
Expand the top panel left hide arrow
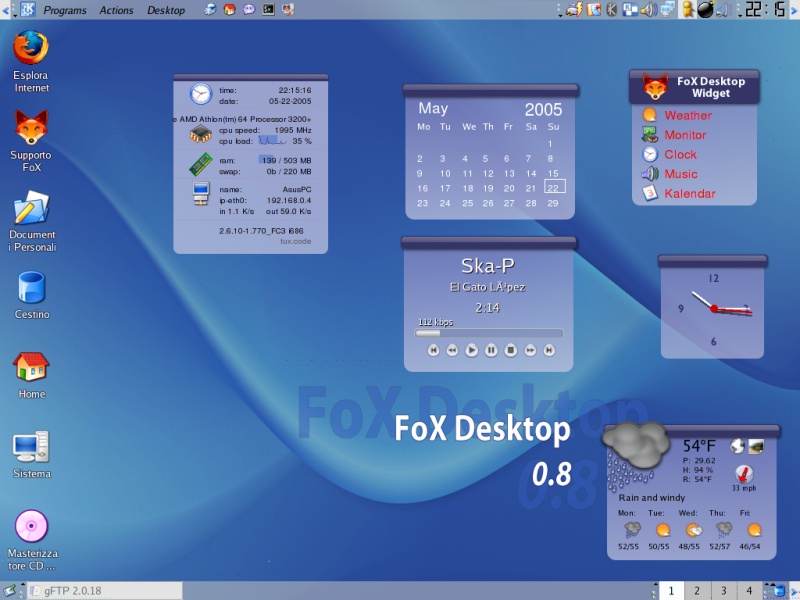[6, 10]
